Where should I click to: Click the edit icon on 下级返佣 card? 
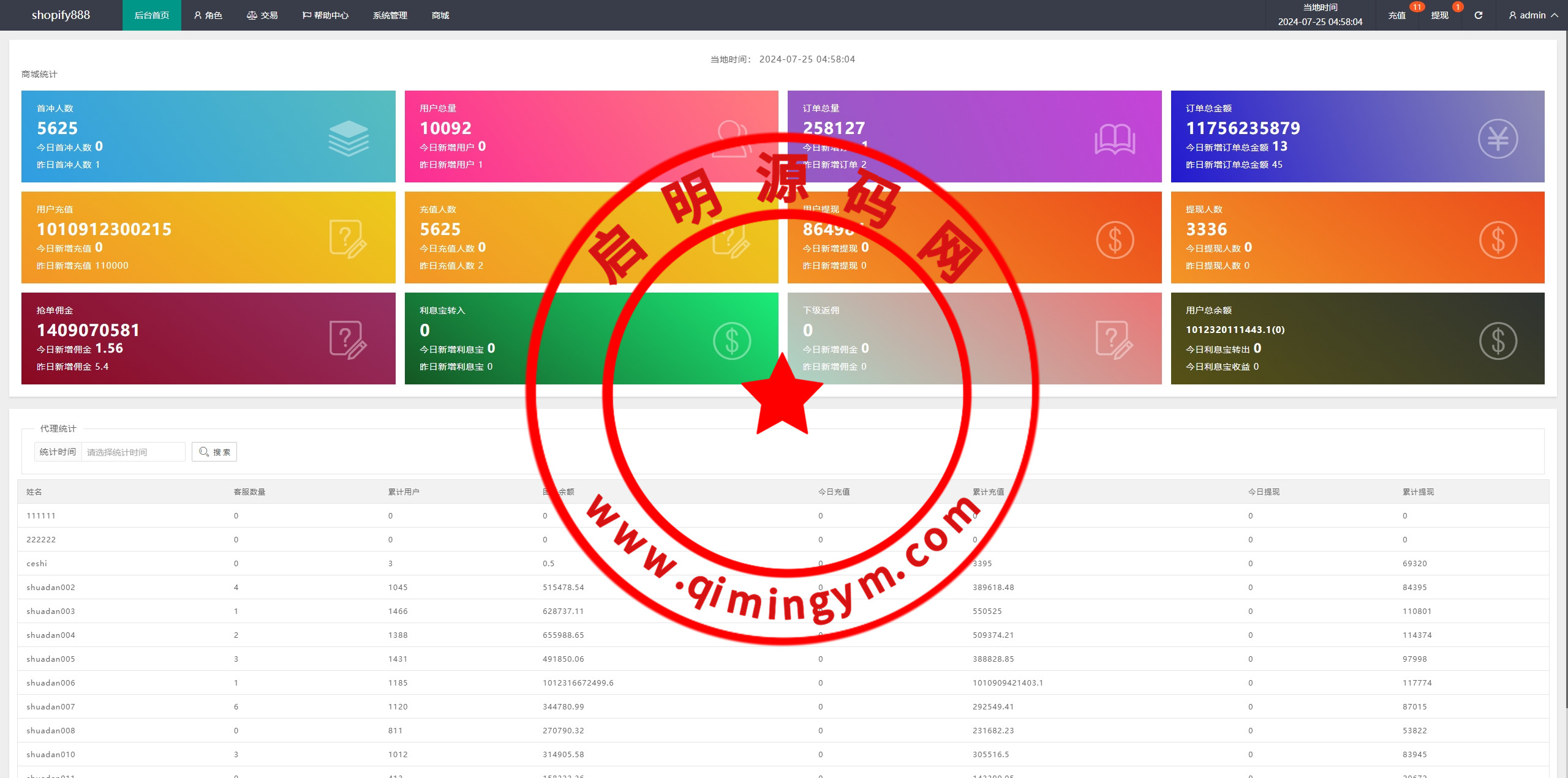[1114, 340]
